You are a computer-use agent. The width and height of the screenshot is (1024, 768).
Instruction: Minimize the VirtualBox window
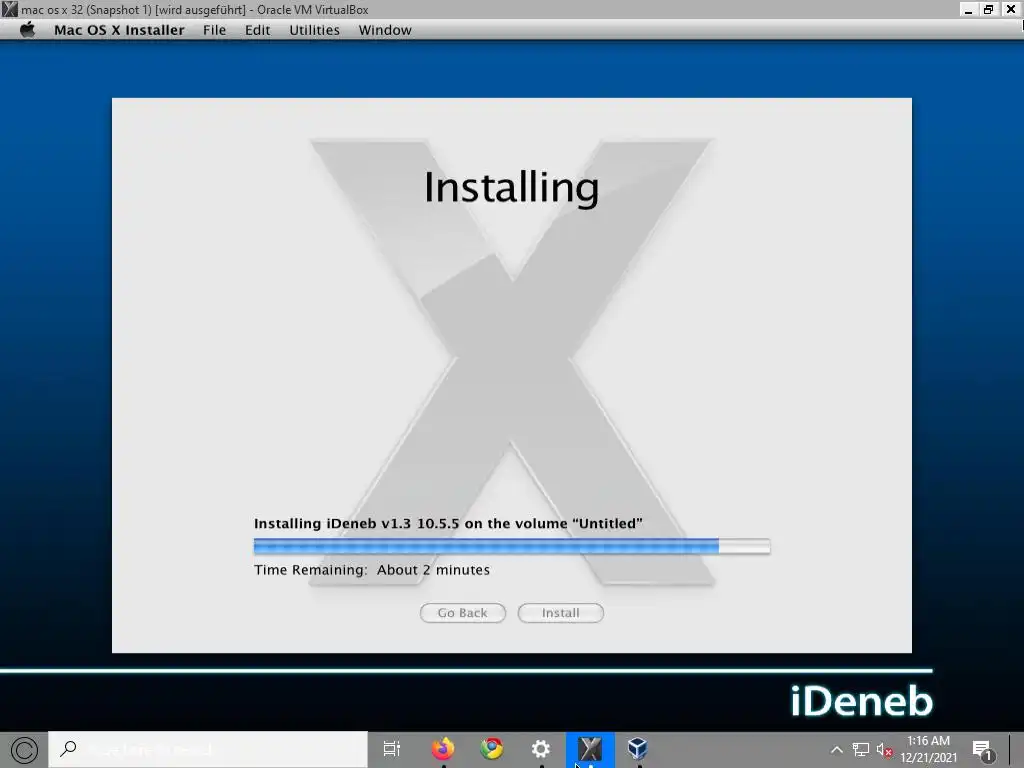[968, 10]
